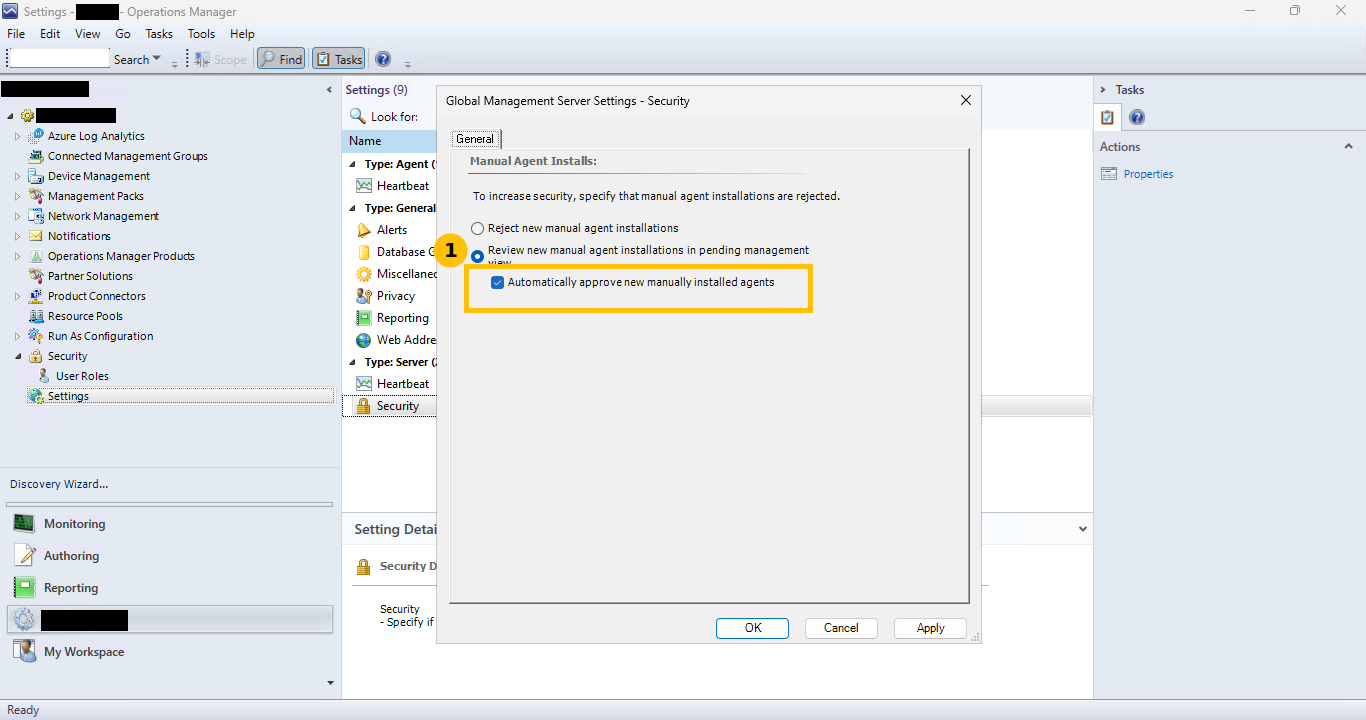The width and height of the screenshot is (1366, 720).
Task: Select the Security setting row in list
Action: pos(391,406)
